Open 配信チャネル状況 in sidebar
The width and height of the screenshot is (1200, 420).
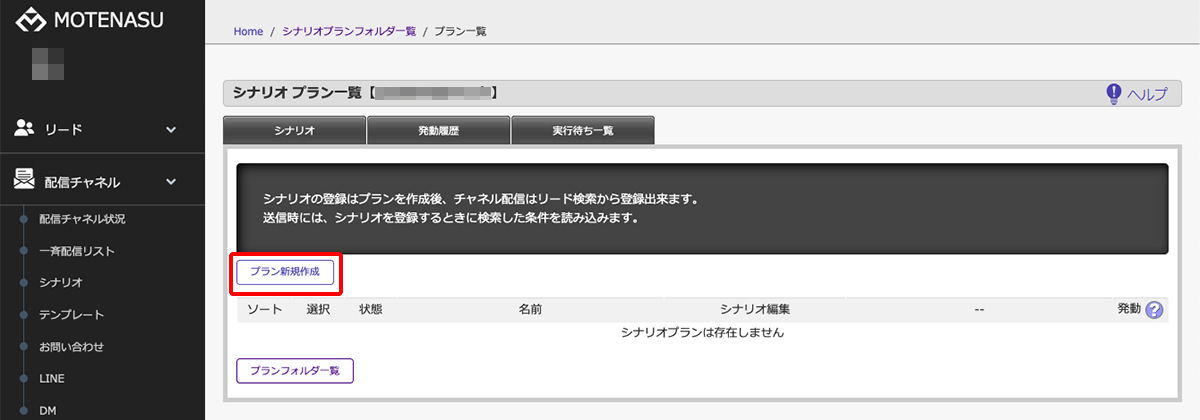(82, 218)
